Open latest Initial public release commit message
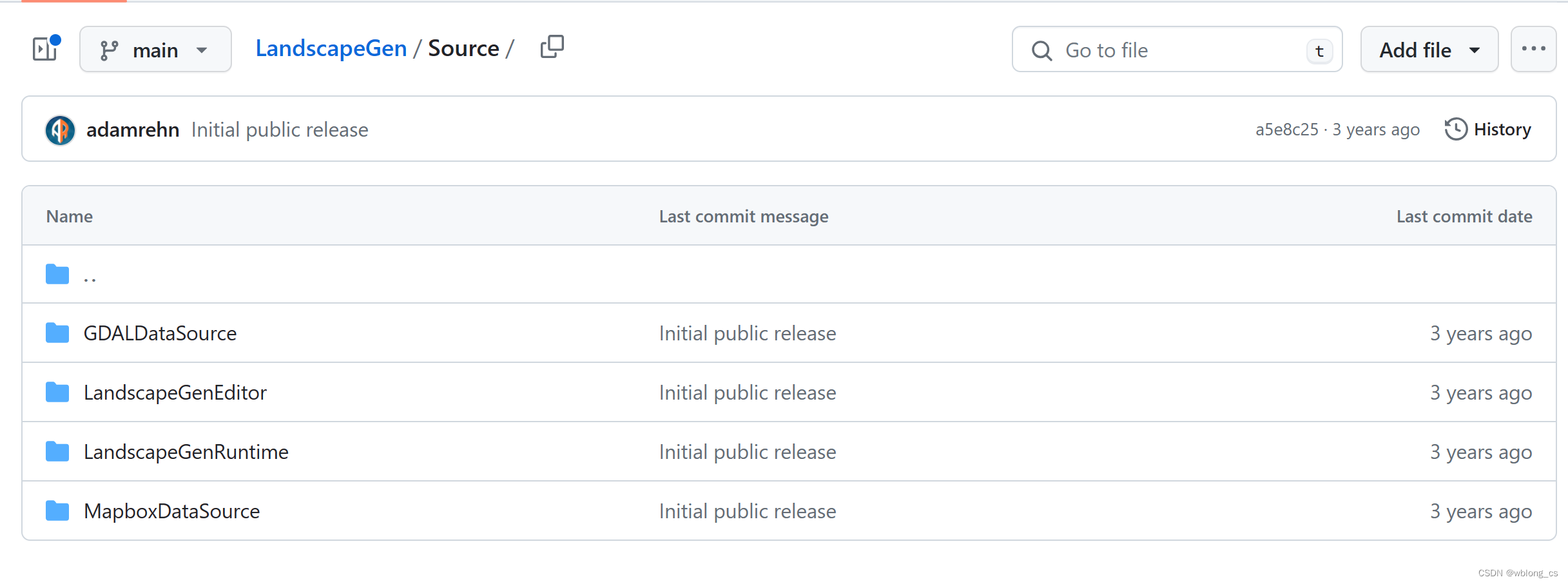The width and height of the screenshot is (1568, 584). coord(280,130)
